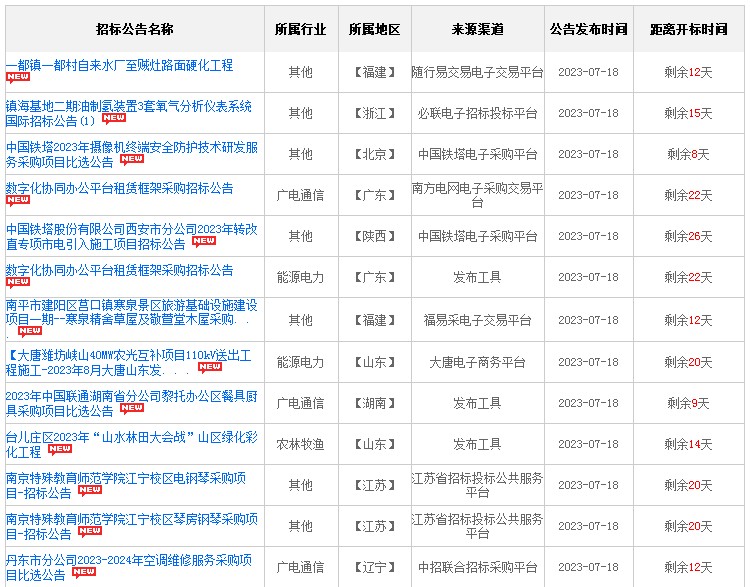Image resolution: width=750 pixels, height=587 pixels.
Task: Click NEW badge next to 丹东市分公司 tender
Action: (x=84, y=573)
